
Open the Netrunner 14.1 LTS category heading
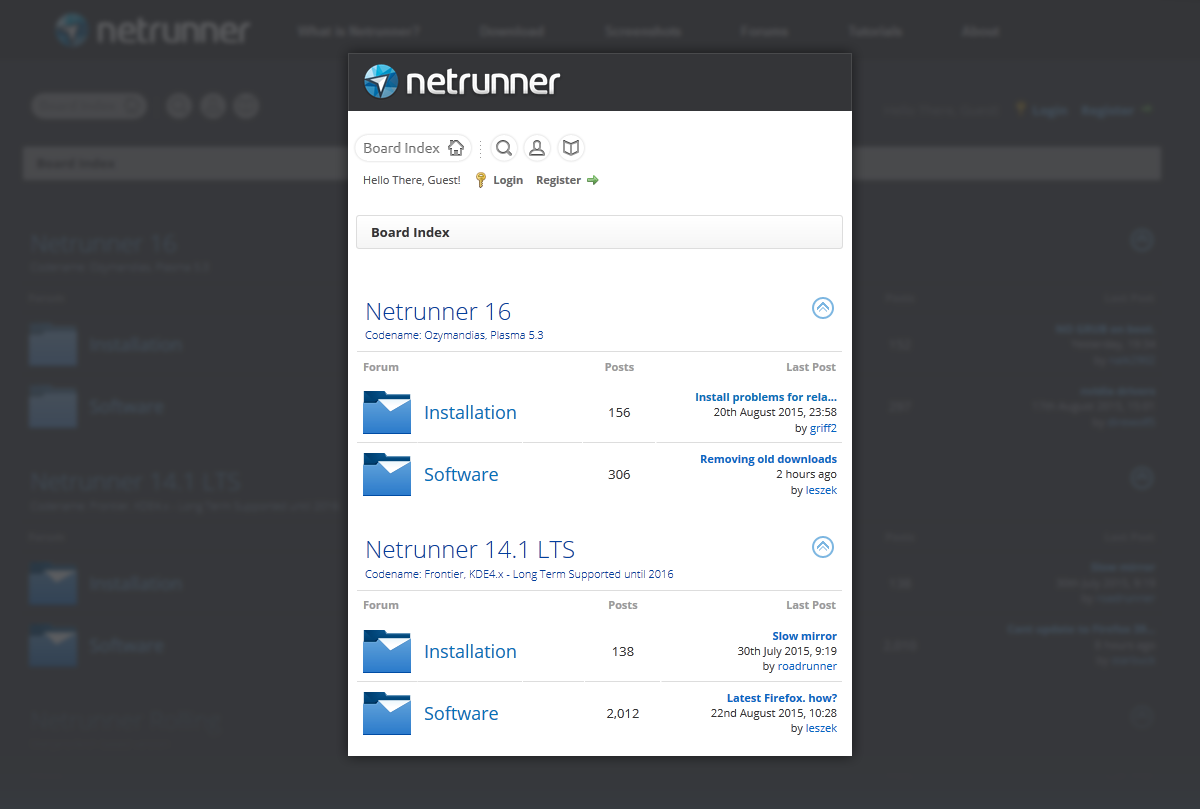point(470,549)
